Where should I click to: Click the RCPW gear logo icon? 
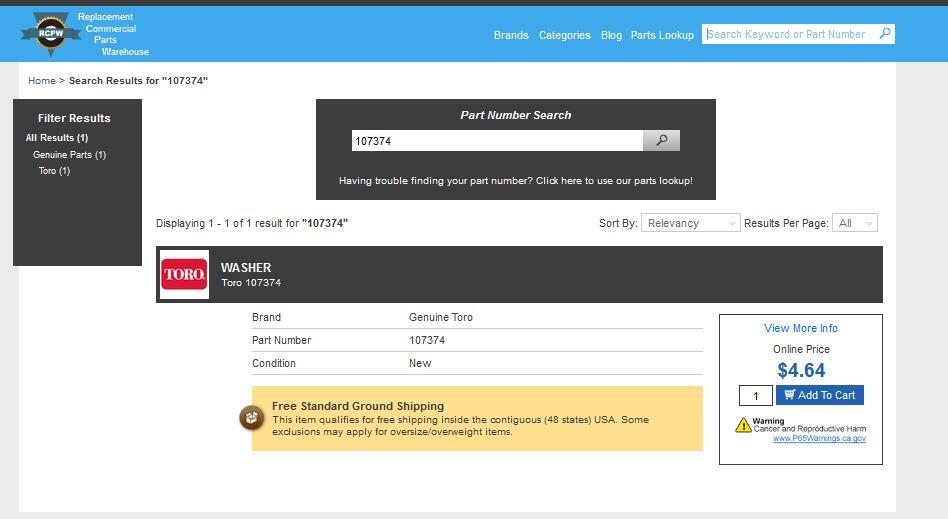[51, 34]
